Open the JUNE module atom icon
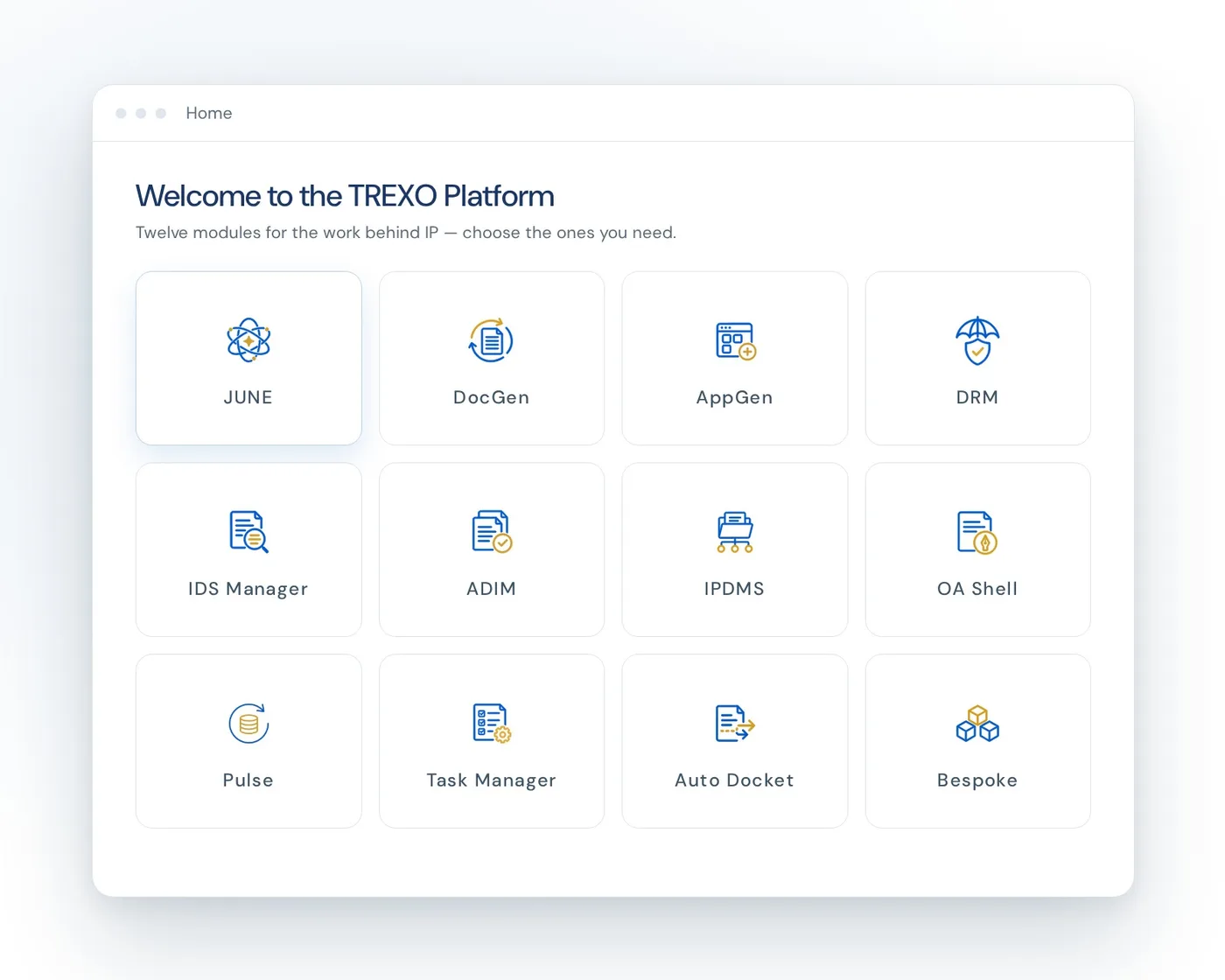Viewport: 1225px width, 980px height. point(248,340)
